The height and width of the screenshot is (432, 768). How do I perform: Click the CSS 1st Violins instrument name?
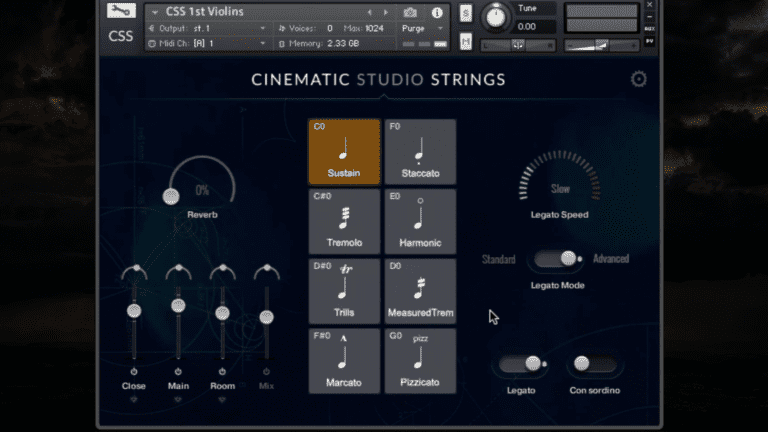pos(204,11)
